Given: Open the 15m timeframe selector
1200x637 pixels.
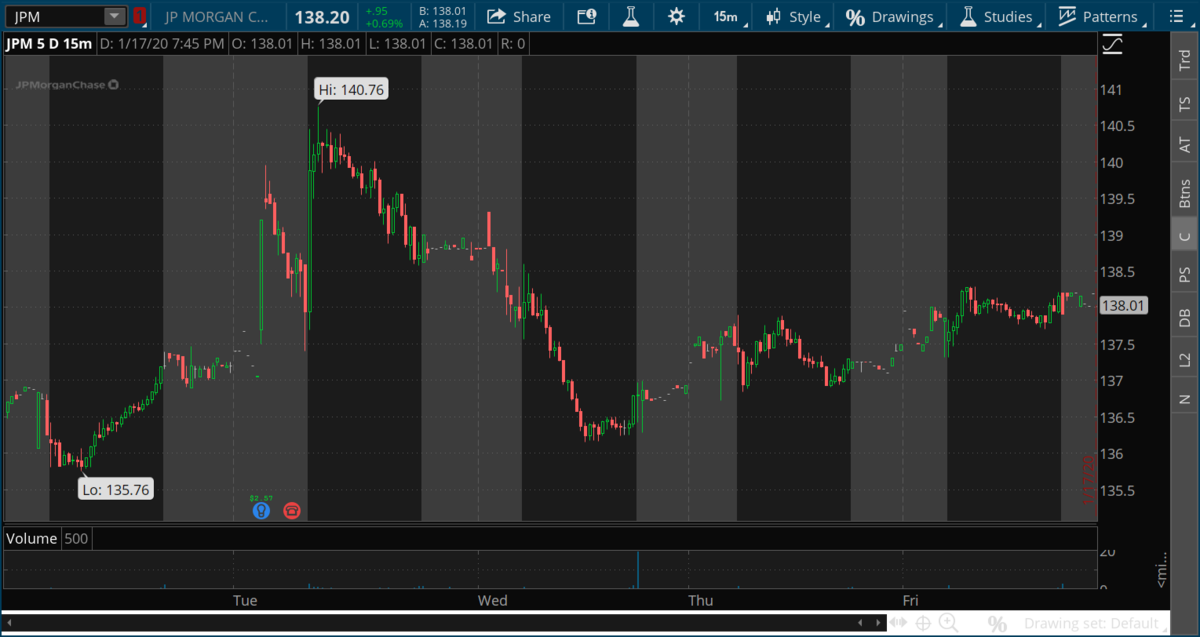Looking at the screenshot, I should point(725,16).
